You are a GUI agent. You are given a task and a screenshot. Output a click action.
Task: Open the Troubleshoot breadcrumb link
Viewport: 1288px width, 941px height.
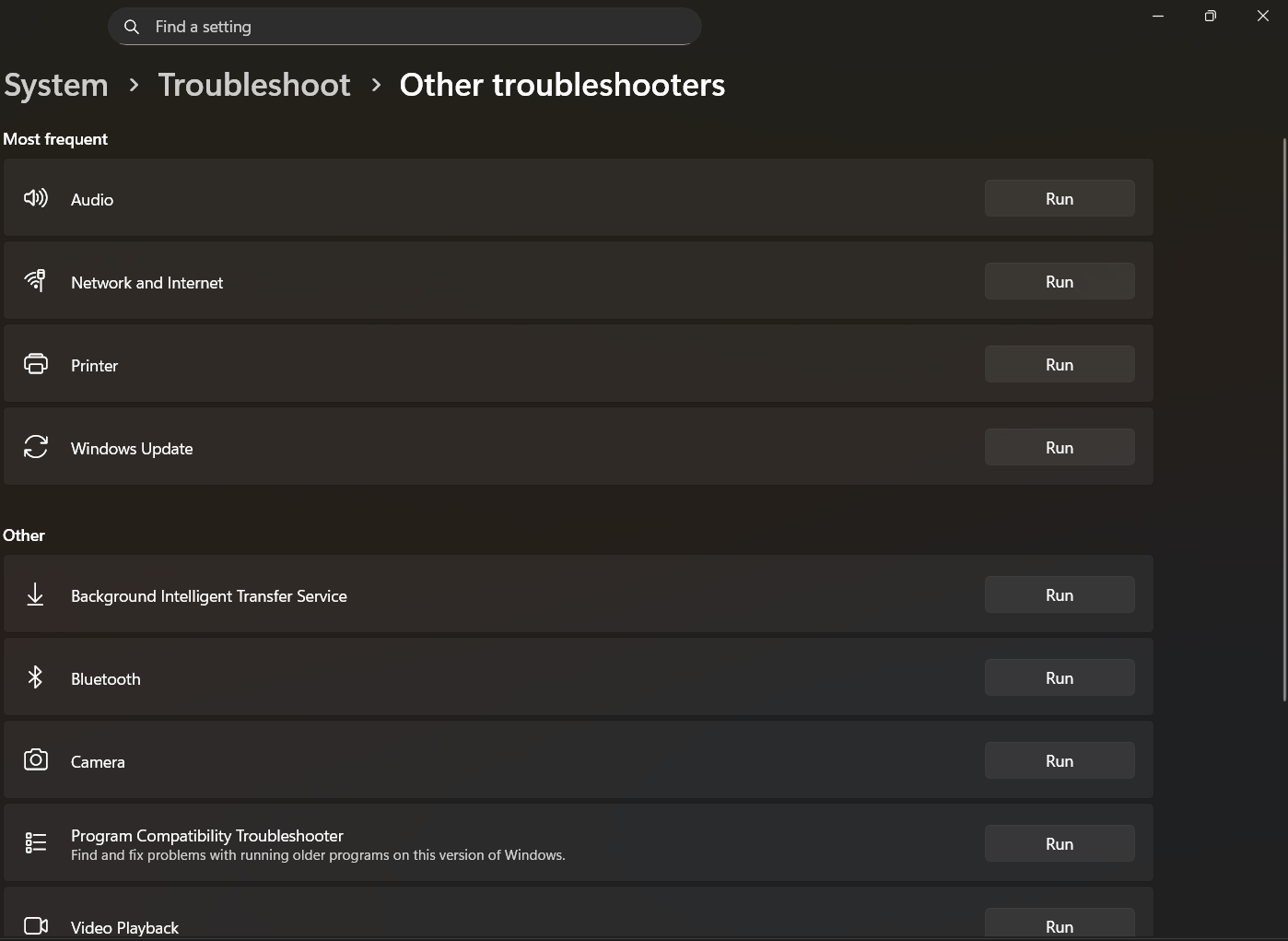click(x=254, y=85)
